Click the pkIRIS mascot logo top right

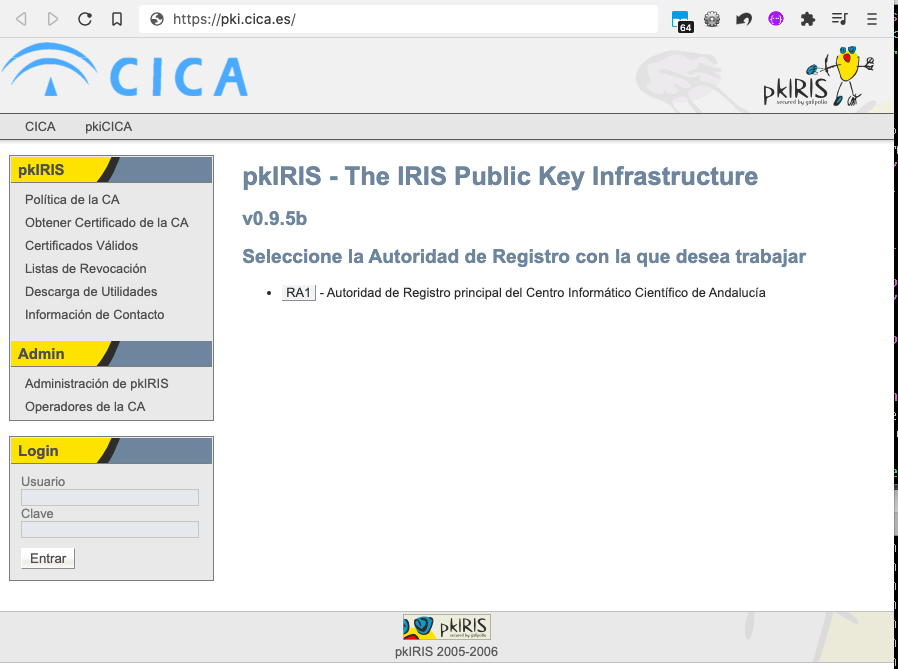[819, 78]
